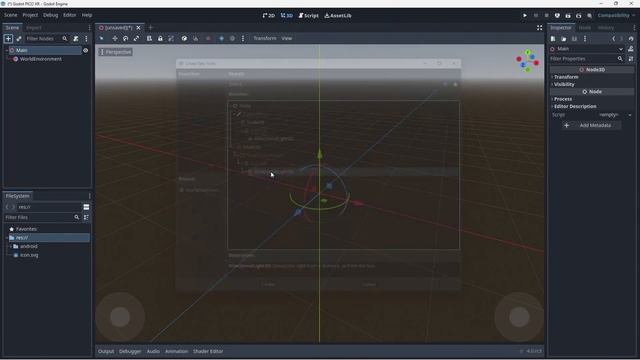640x360 pixels.
Task: Create a new resource in the Inspector
Action: pyautogui.click(x=553, y=39)
